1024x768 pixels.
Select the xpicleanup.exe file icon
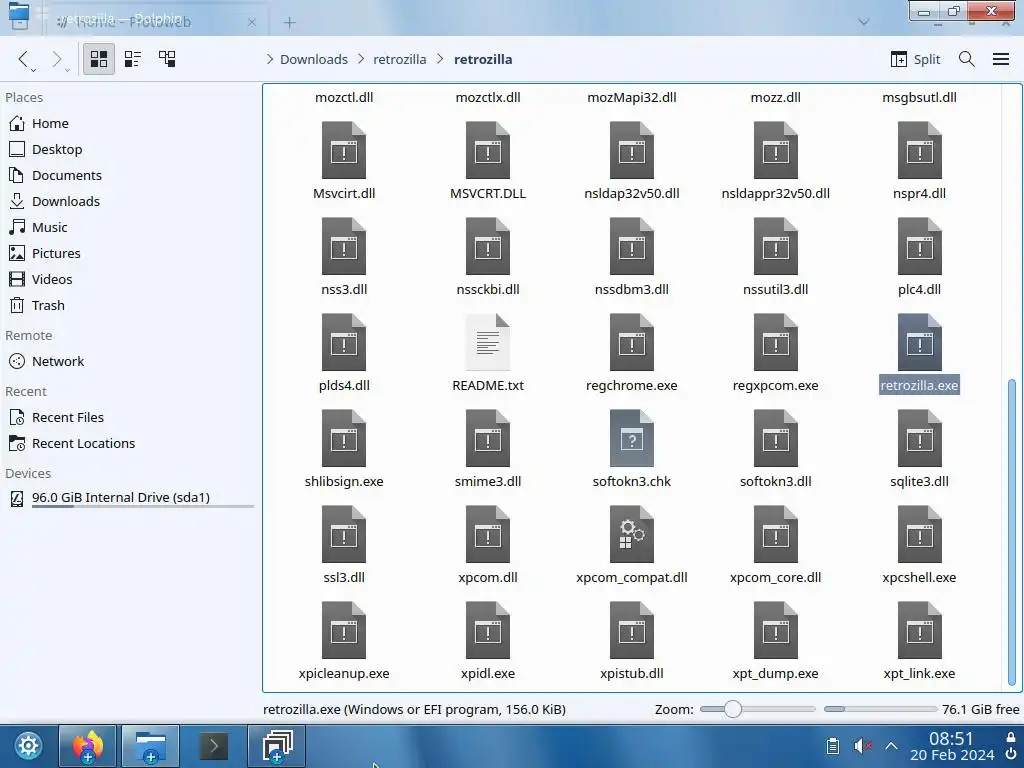click(x=344, y=630)
